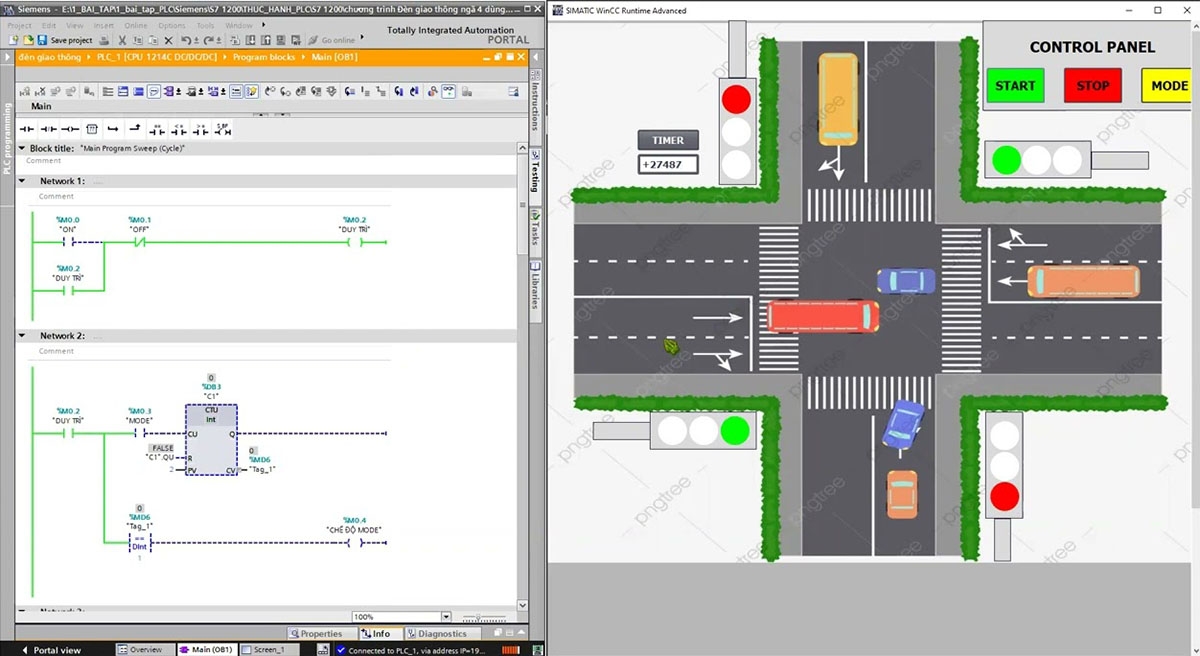
Task: Click the open project icon
Action: pyautogui.click(x=28, y=40)
